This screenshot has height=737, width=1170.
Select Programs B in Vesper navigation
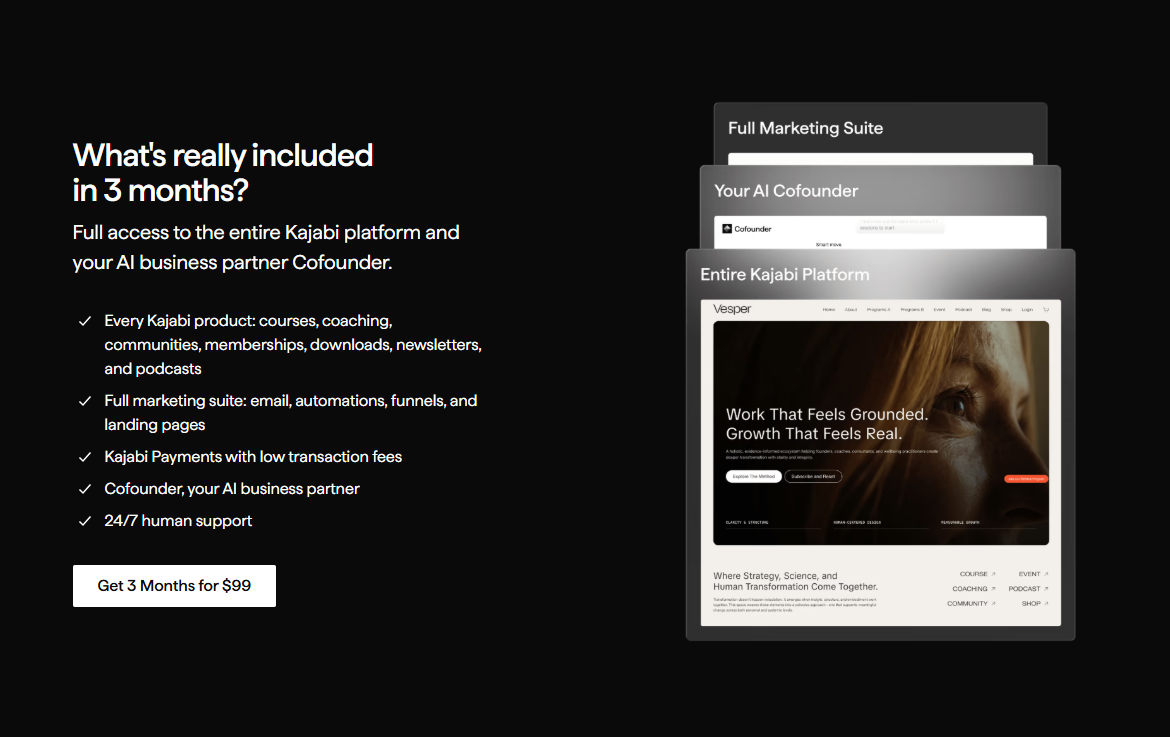[x=912, y=310]
